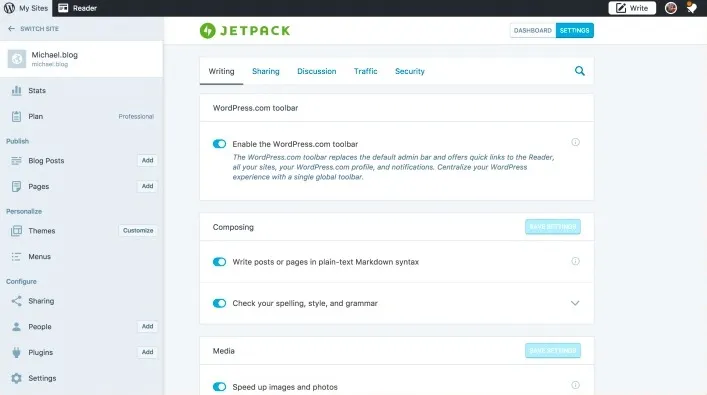Click the Michael.blog site icon

pos(17,59)
